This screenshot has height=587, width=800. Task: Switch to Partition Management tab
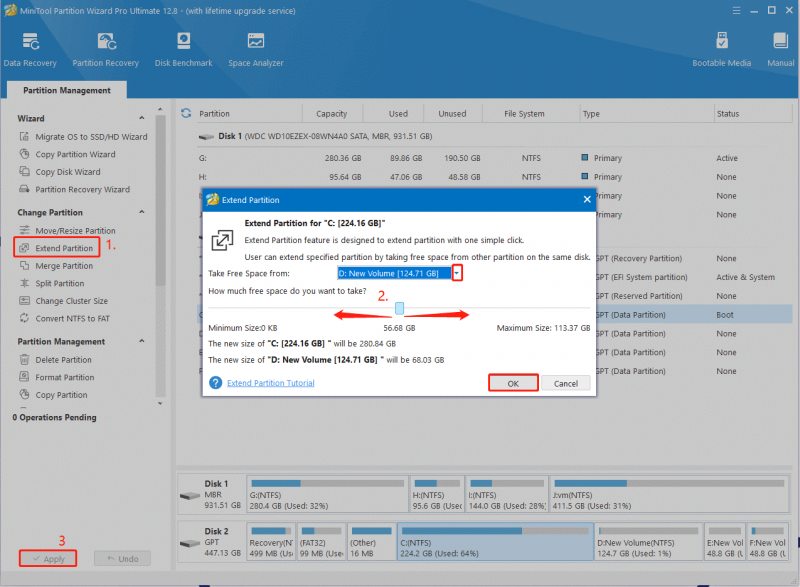pyautogui.click(x=67, y=90)
